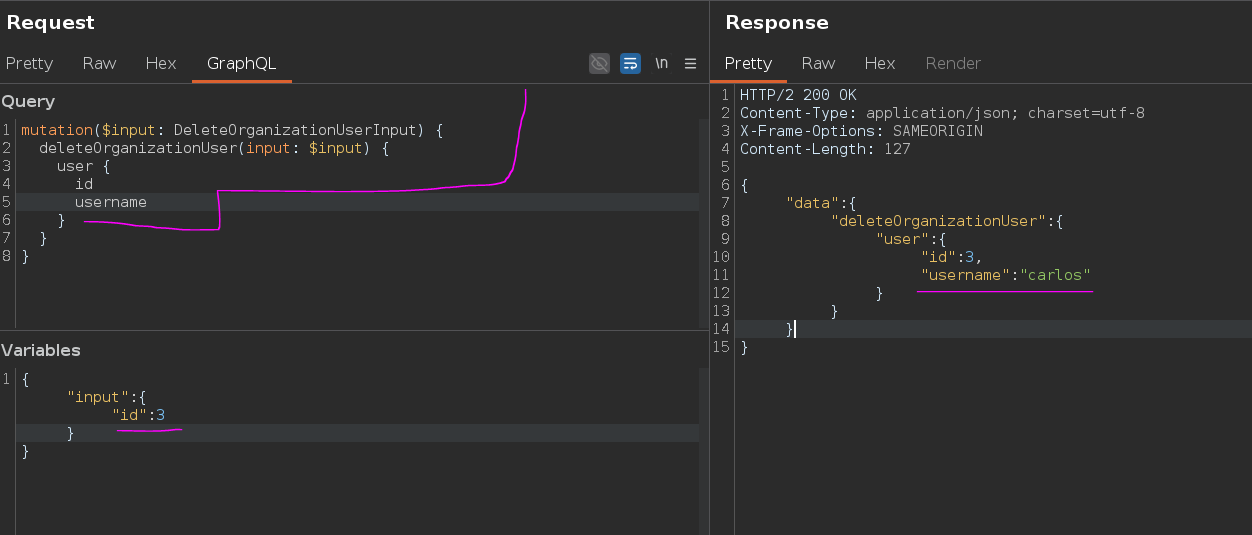Select the GraphQL request tab
Image resolution: width=1252 pixels, height=535 pixels.
click(x=241, y=63)
